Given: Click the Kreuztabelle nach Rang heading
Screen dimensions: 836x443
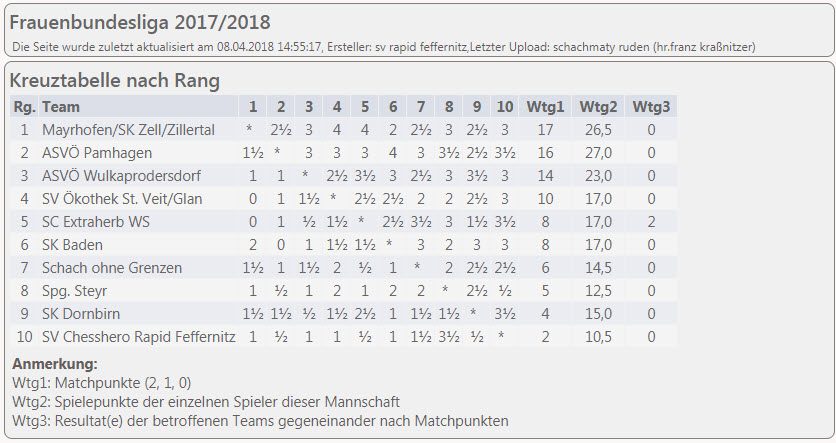Looking at the screenshot, I should pyautogui.click(x=115, y=81).
